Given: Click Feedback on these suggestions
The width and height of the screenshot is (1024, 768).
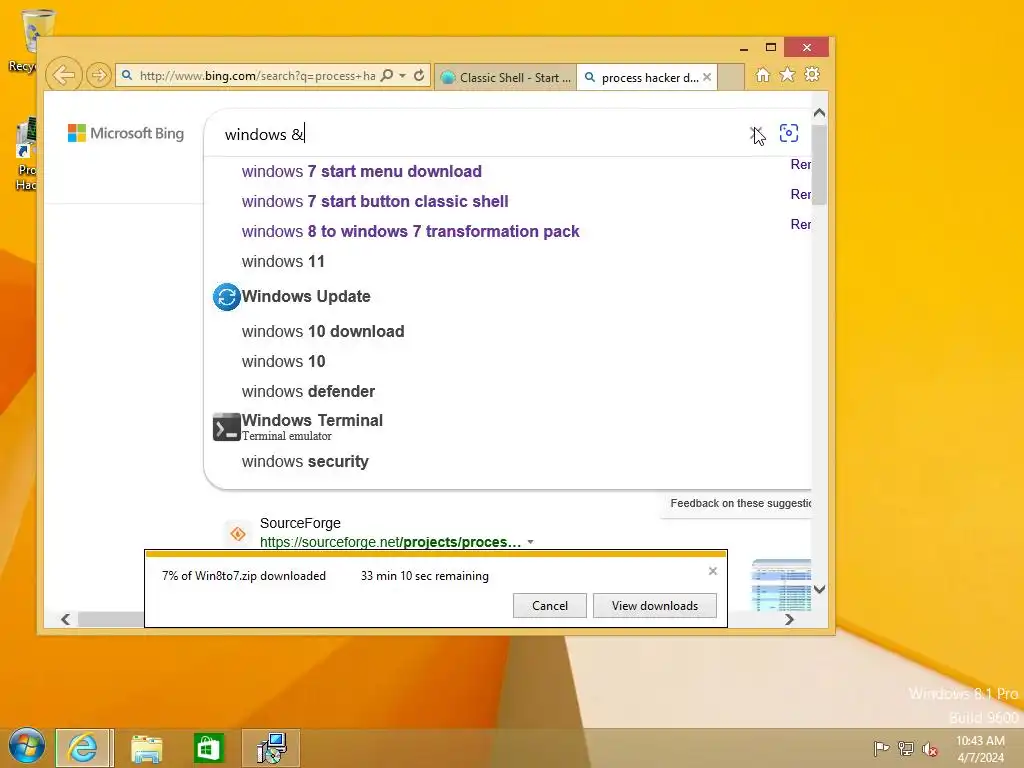Looking at the screenshot, I should (741, 503).
